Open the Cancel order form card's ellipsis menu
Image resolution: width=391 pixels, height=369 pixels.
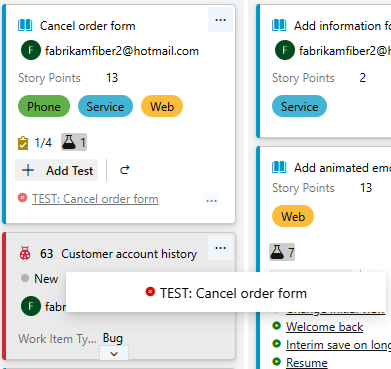click(x=220, y=20)
